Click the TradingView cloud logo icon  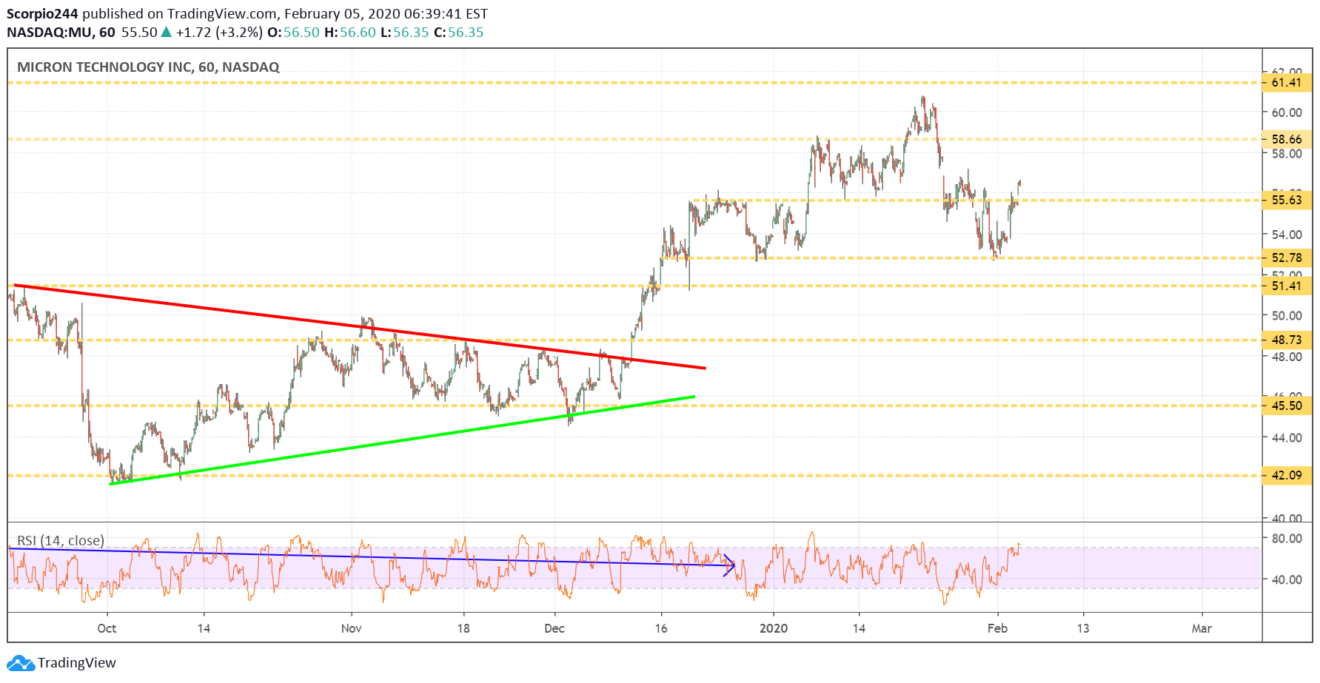coord(19,663)
